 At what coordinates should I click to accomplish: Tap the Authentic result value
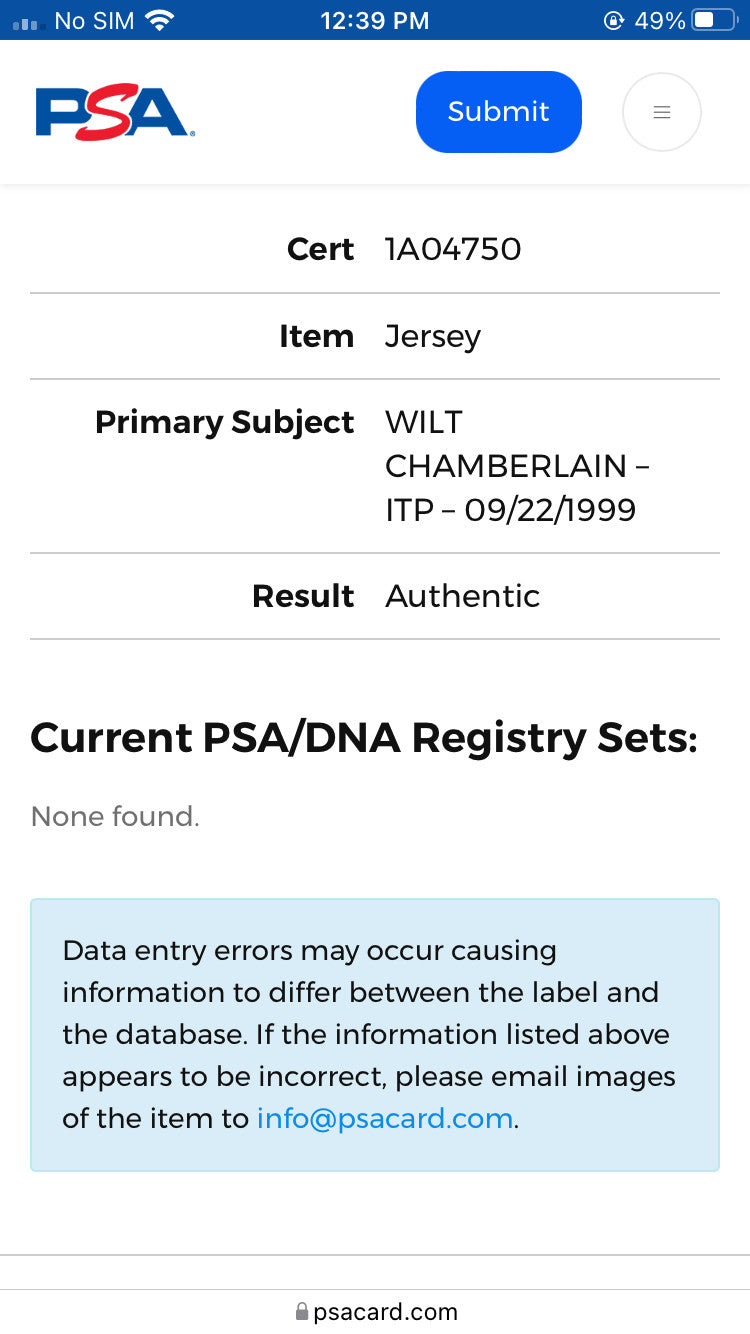coord(463,596)
